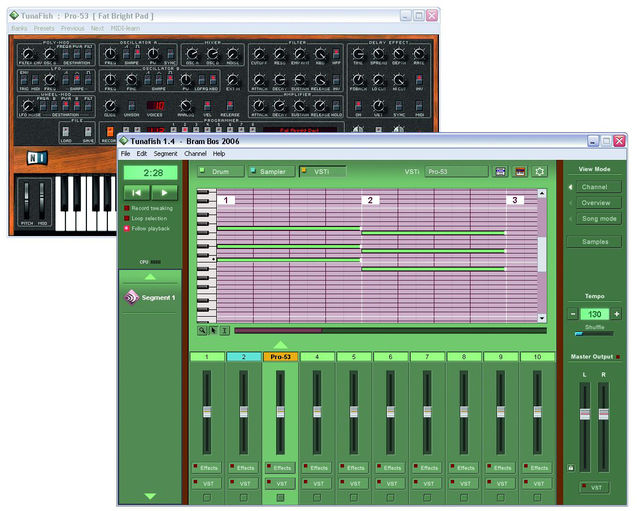Open Effects for channel 10
640x511 pixels.
[x=538, y=468]
